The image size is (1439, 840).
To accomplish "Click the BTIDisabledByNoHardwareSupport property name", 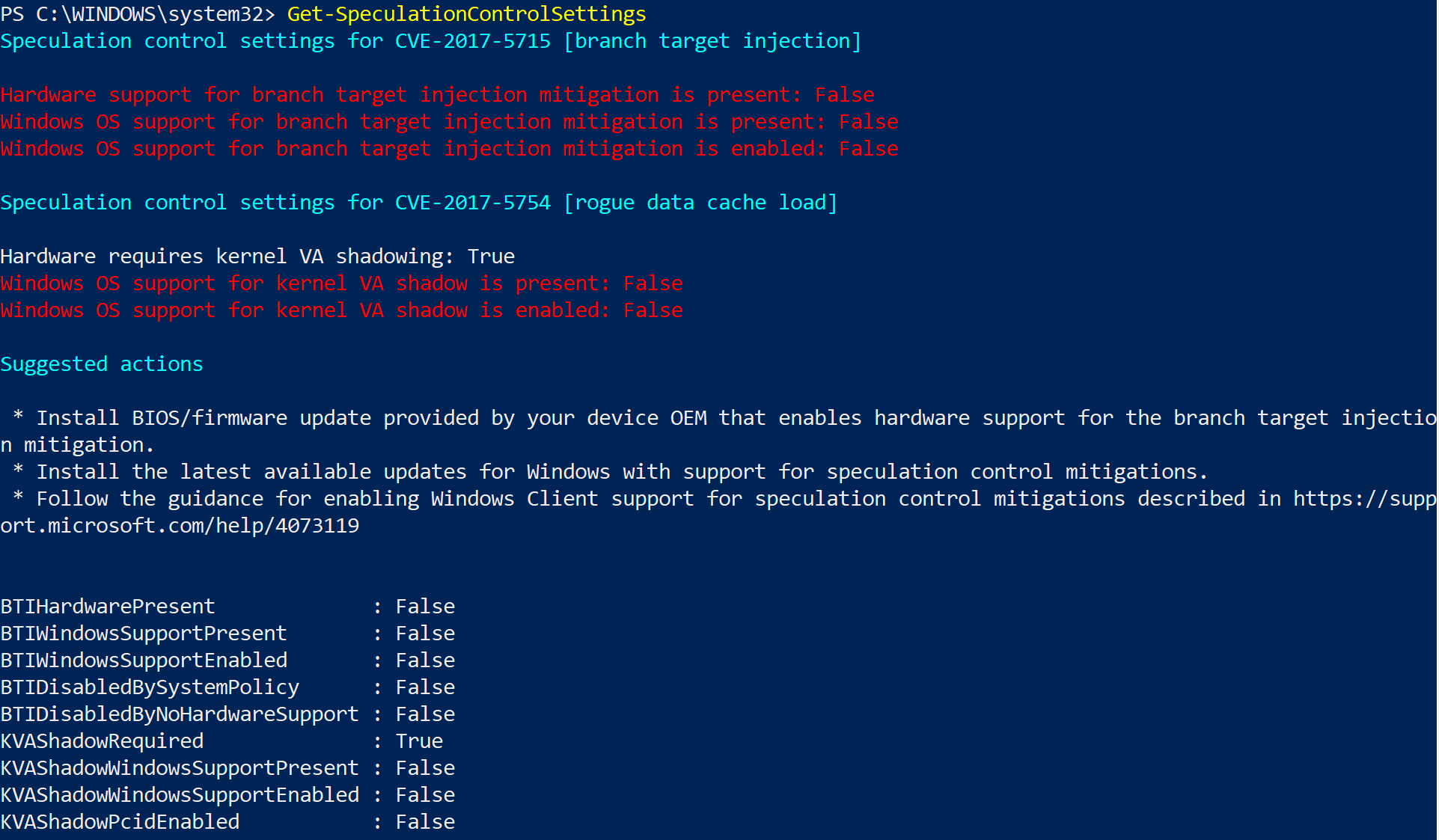I will point(180,714).
